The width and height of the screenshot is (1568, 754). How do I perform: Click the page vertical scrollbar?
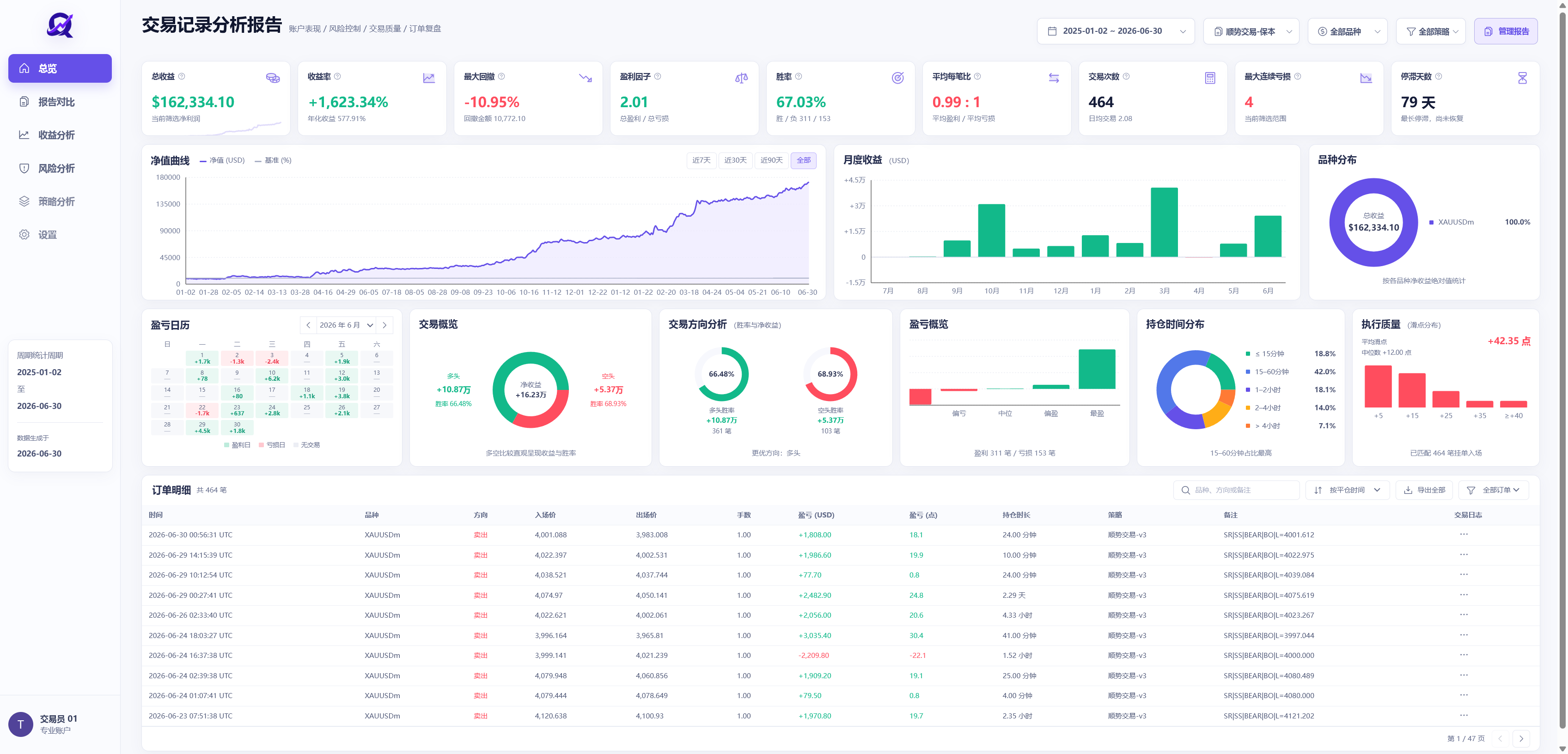click(1562, 371)
